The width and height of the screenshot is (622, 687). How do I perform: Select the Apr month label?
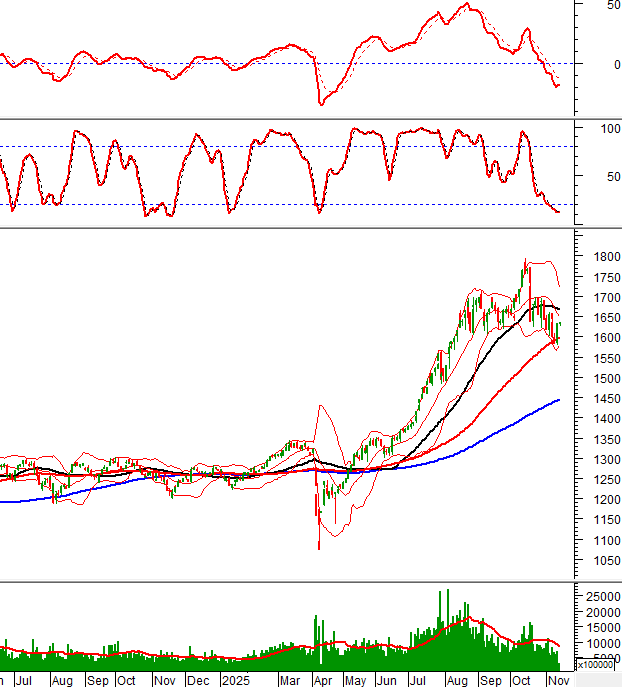click(322, 680)
